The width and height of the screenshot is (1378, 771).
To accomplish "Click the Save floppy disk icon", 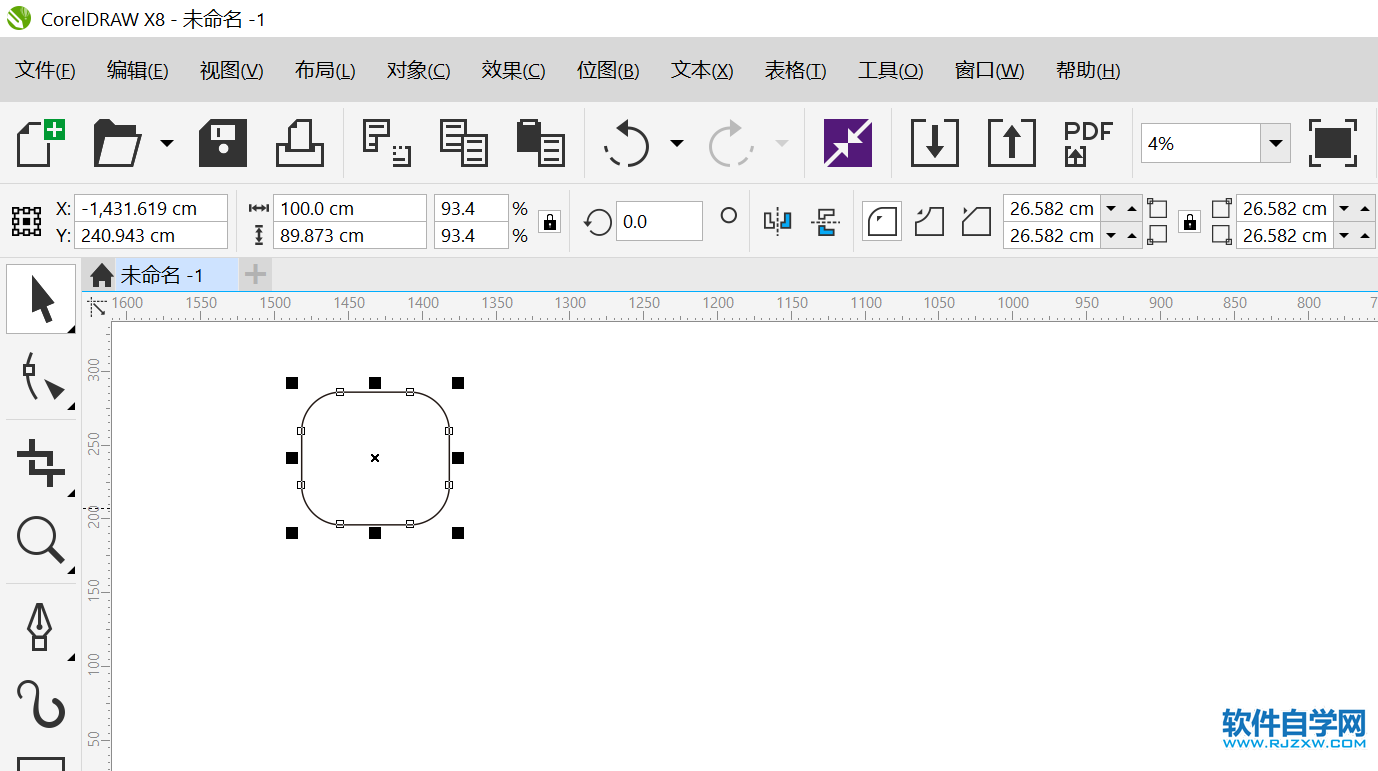I will [x=223, y=143].
